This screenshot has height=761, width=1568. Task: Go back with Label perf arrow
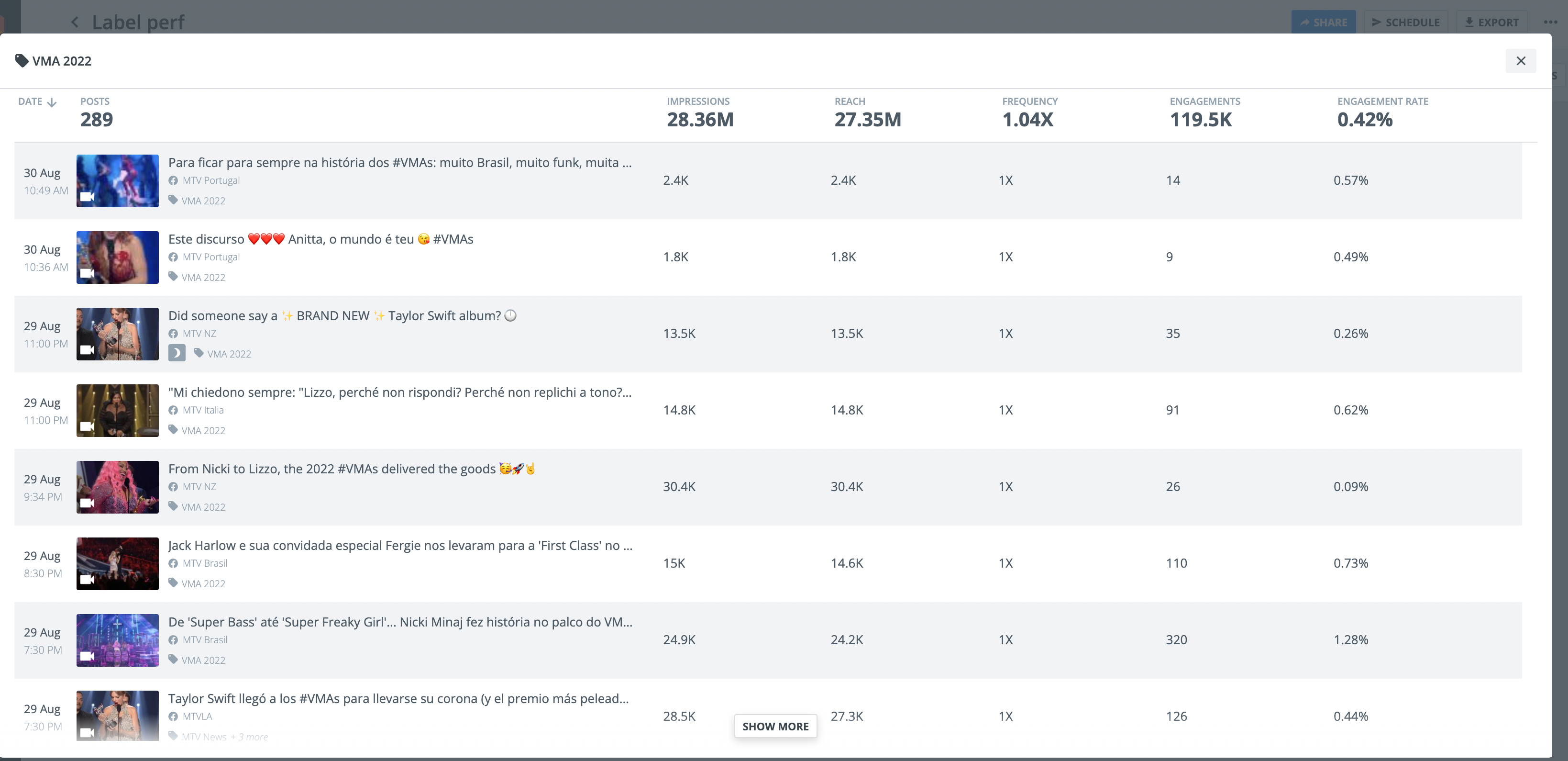(x=75, y=22)
